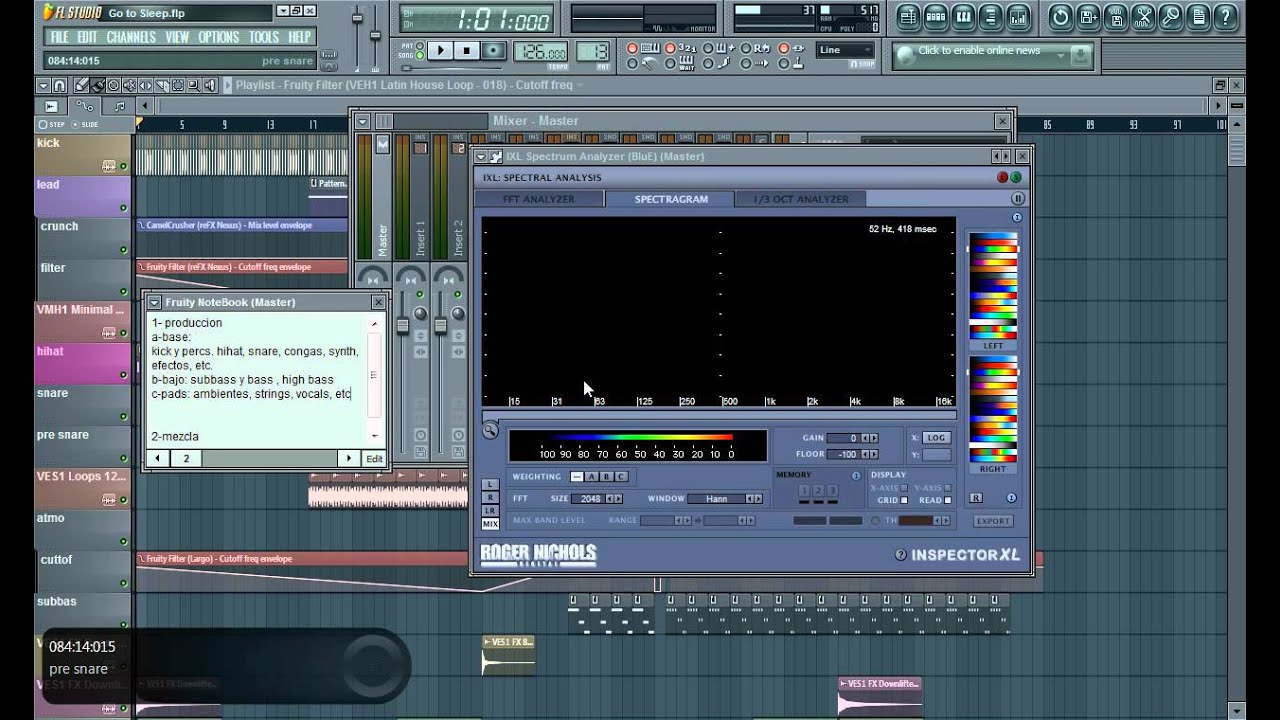
Task: Click the pause icon in Spectral Analysis
Action: click(1018, 199)
